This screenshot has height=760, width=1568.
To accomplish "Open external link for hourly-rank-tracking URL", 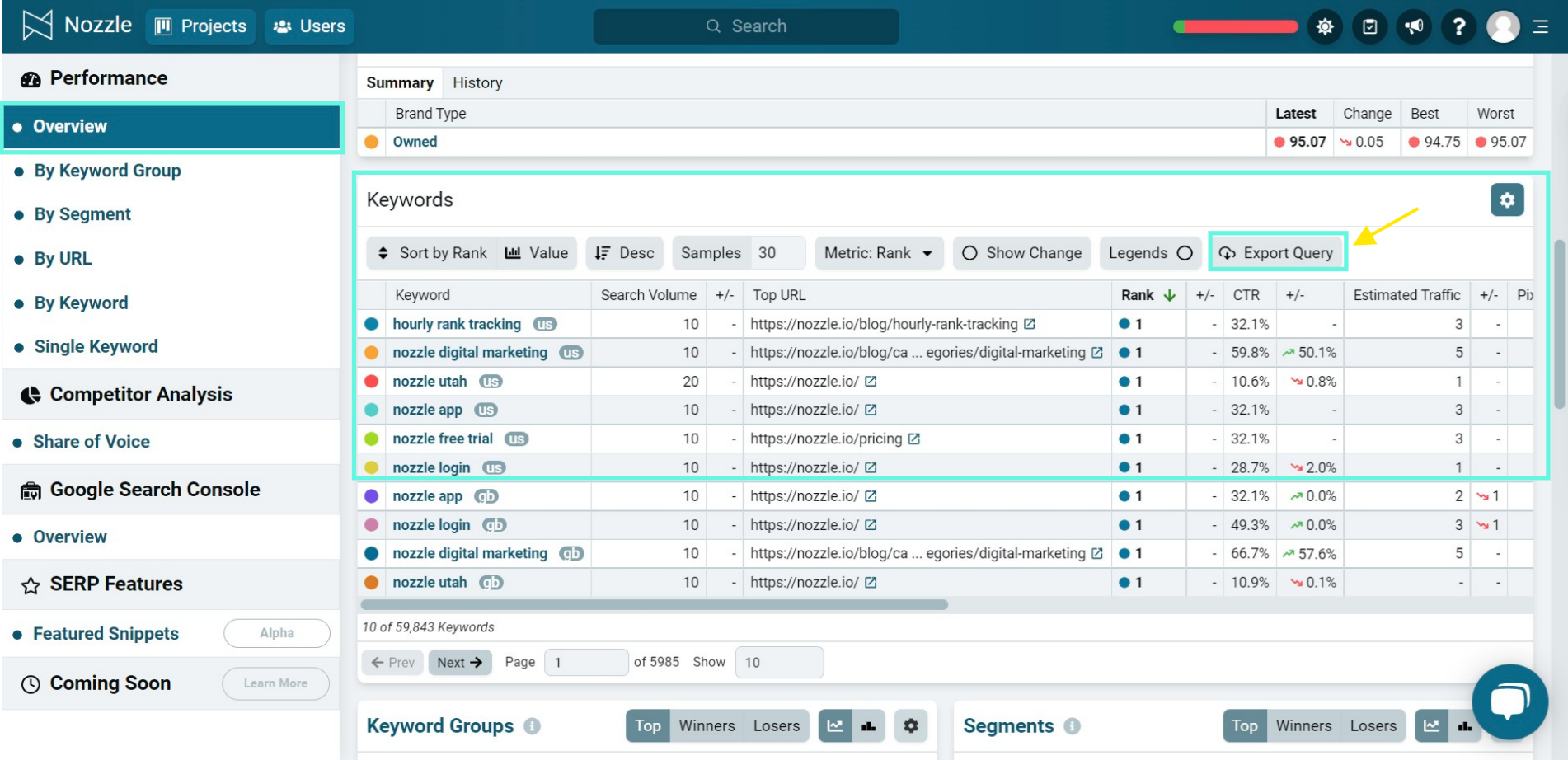I will point(1030,324).
